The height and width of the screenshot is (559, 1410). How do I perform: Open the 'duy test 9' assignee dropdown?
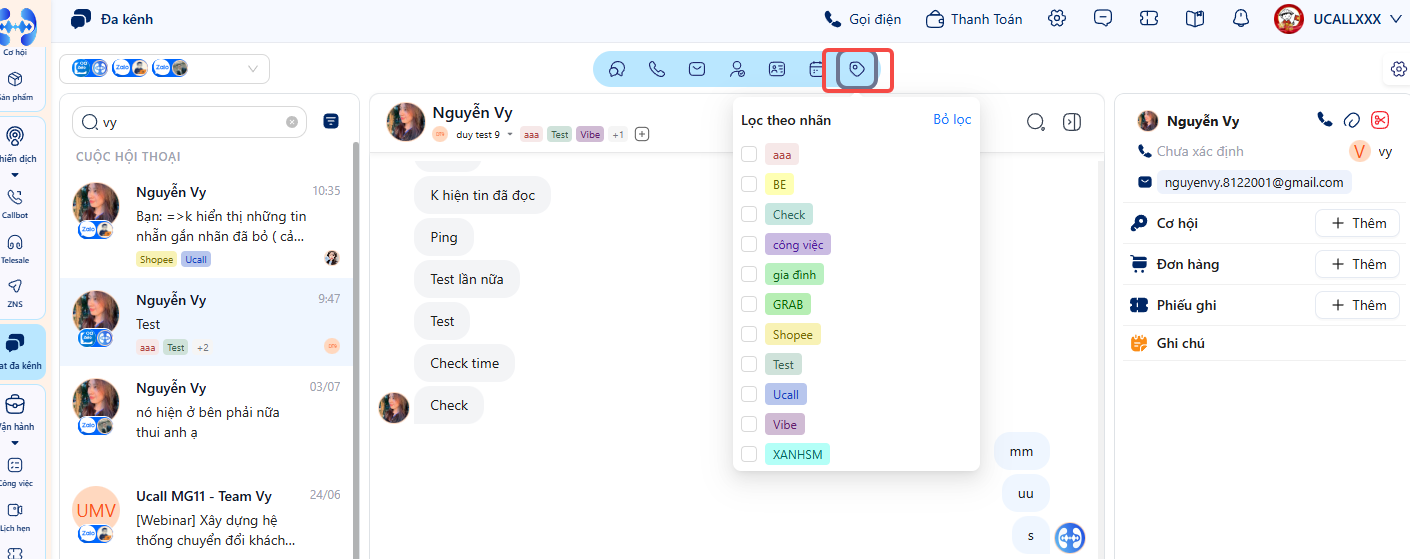point(484,134)
